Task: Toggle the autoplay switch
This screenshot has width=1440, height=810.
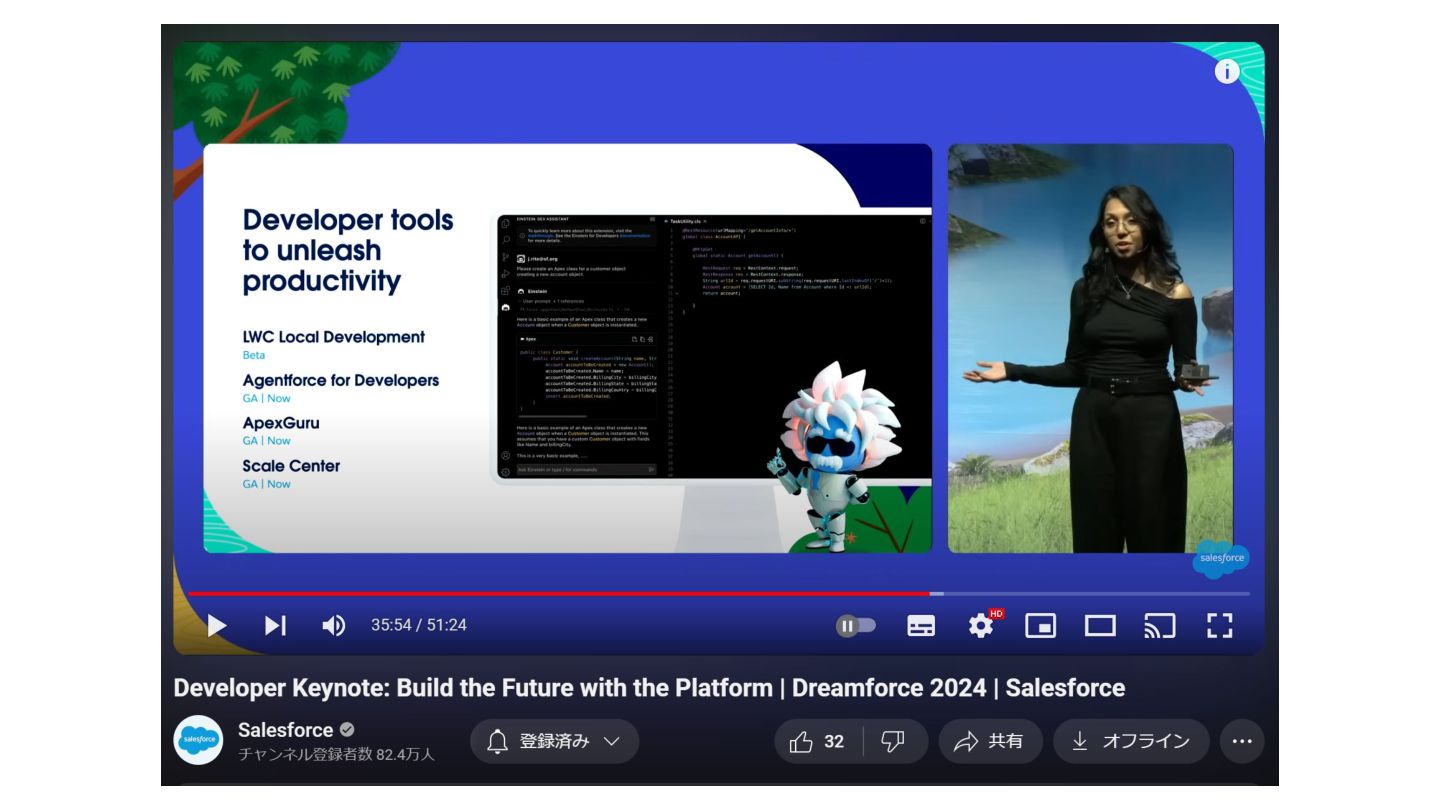Action: [856, 626]
